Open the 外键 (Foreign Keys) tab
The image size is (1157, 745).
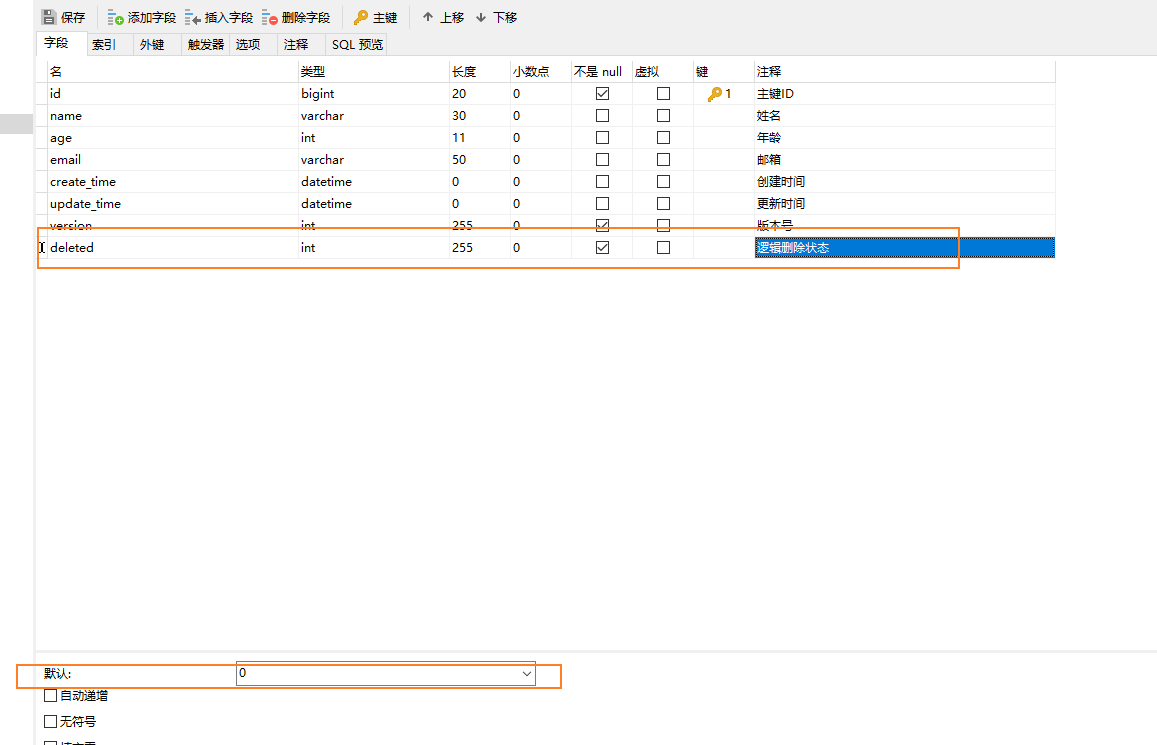(152, 44)
